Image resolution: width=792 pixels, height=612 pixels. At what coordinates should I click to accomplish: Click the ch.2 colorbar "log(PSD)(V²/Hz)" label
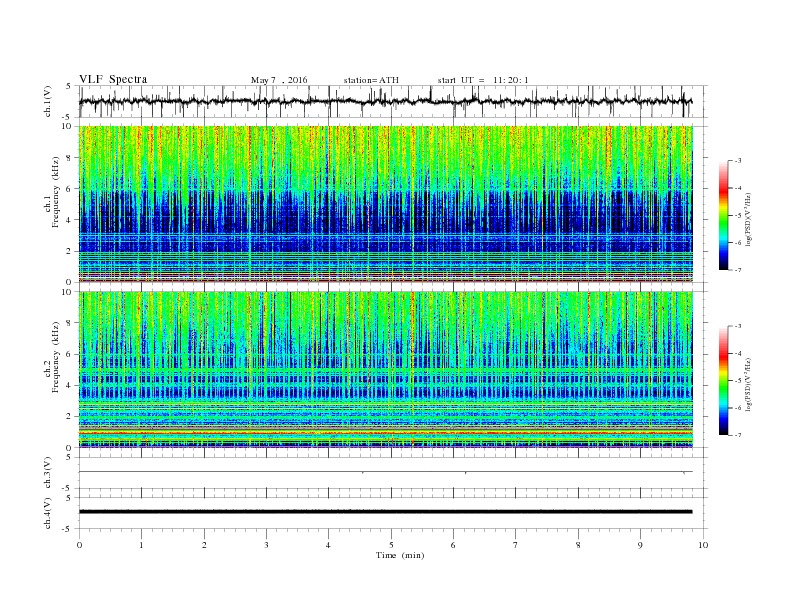(748, 385)
